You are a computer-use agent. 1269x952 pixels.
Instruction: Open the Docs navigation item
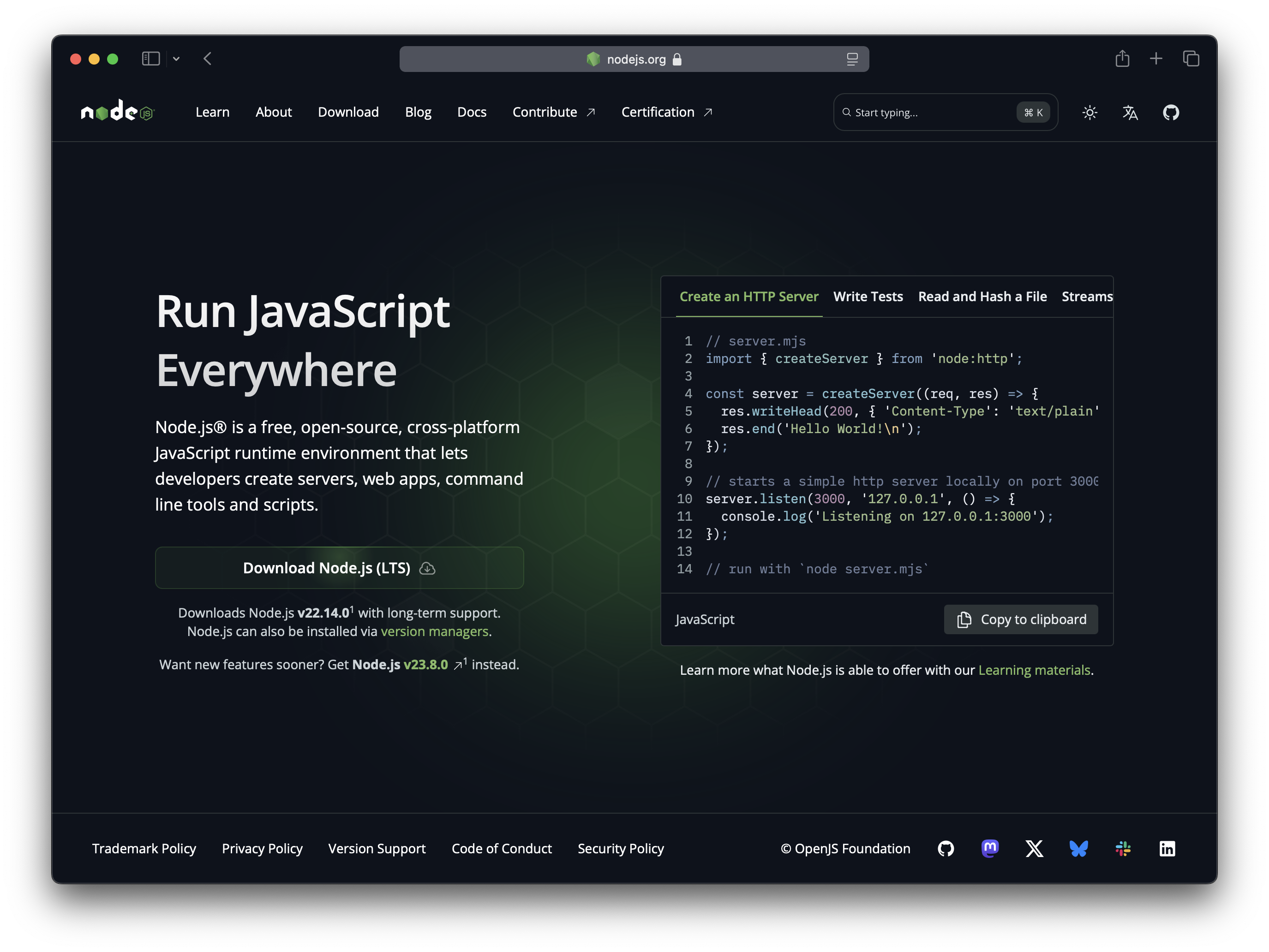tap(472, 112)
